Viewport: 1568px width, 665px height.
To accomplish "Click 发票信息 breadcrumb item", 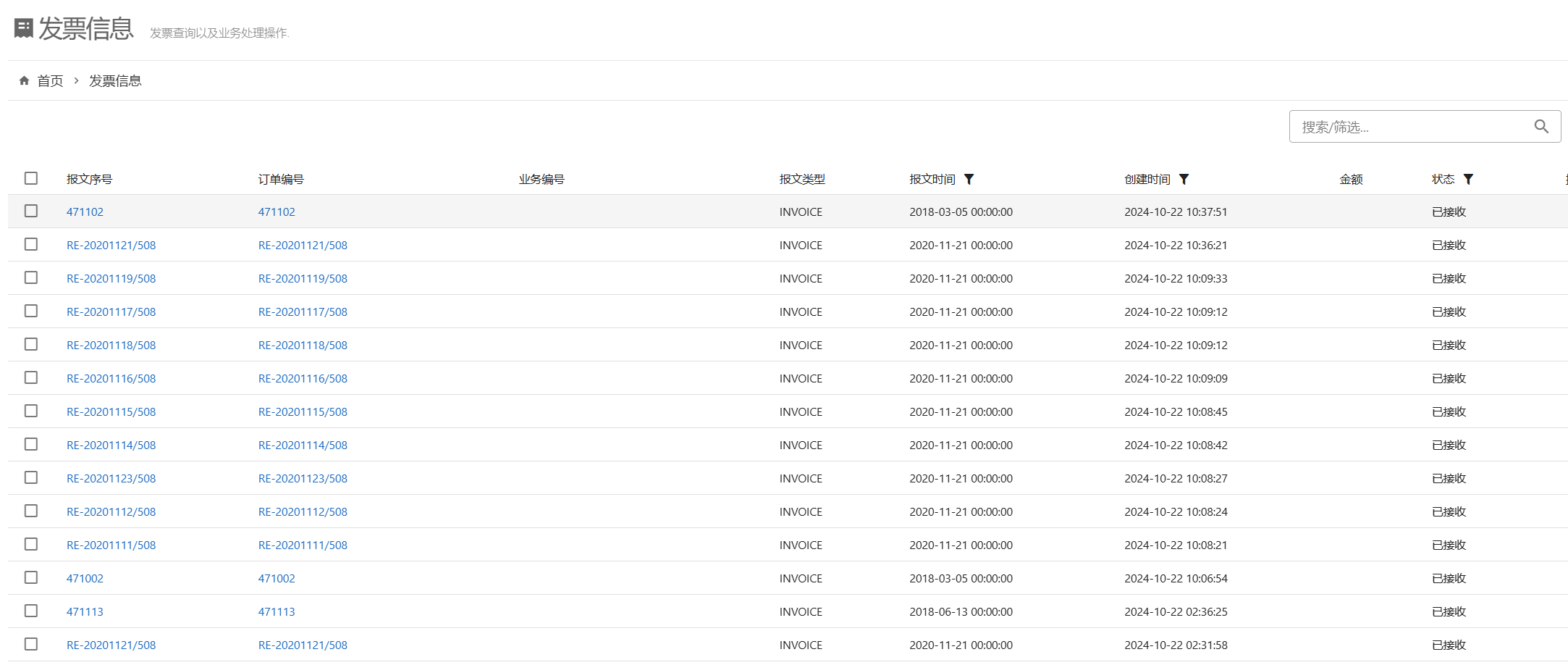I will click(x=115, y=80).
